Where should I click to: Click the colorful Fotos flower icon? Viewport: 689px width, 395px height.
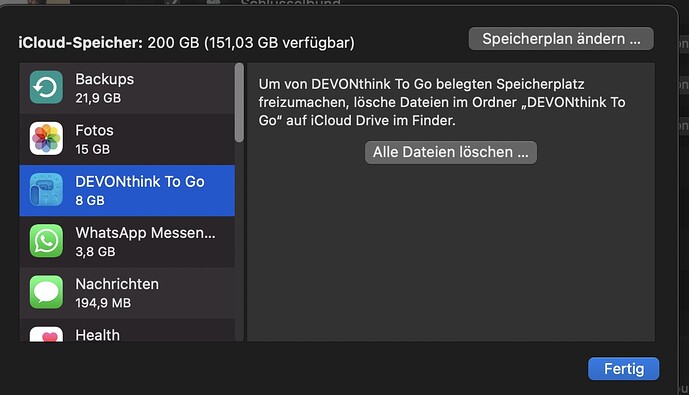[x=46, y=138]
